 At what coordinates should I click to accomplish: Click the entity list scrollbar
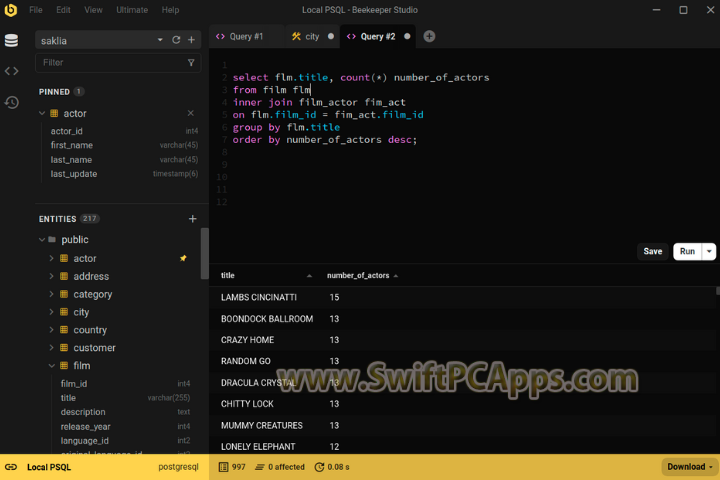[x=205, y=253]
